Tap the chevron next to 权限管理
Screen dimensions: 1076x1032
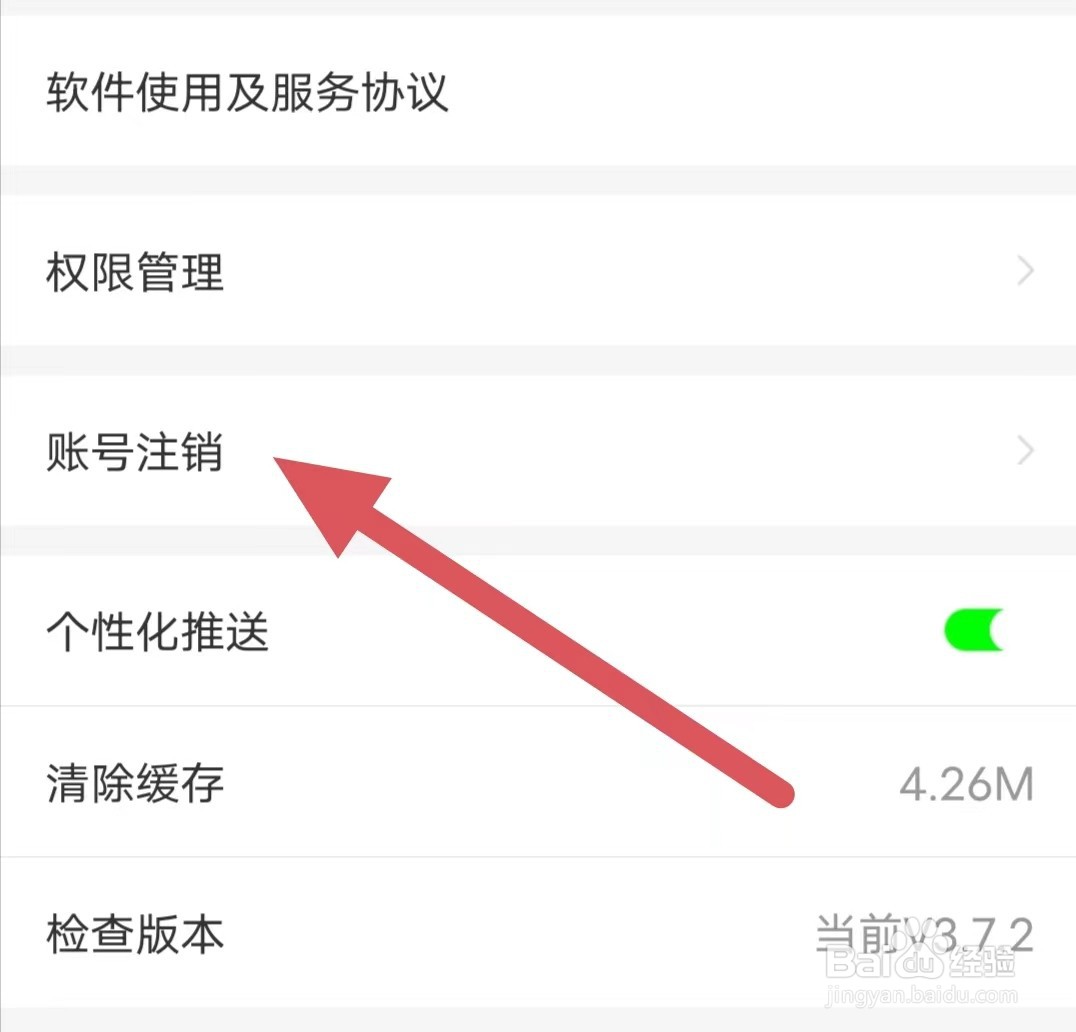[1025, 271]
